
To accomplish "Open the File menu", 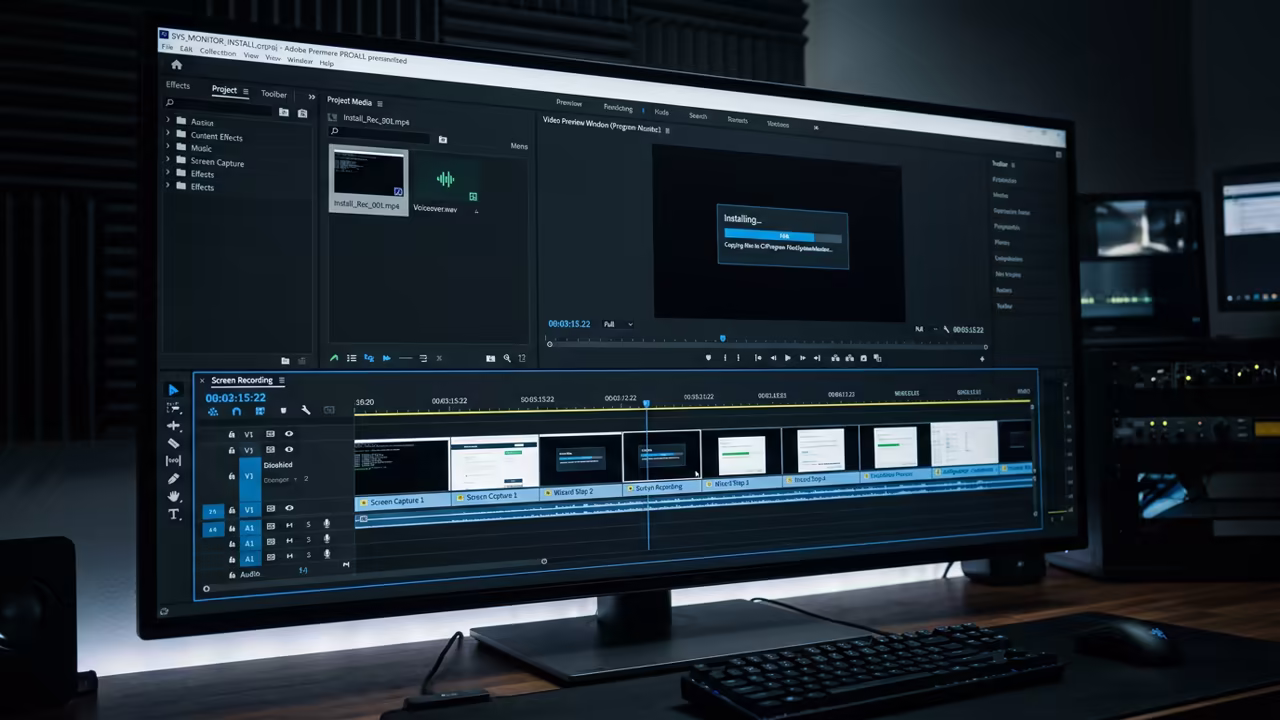I will pos(167,47).
